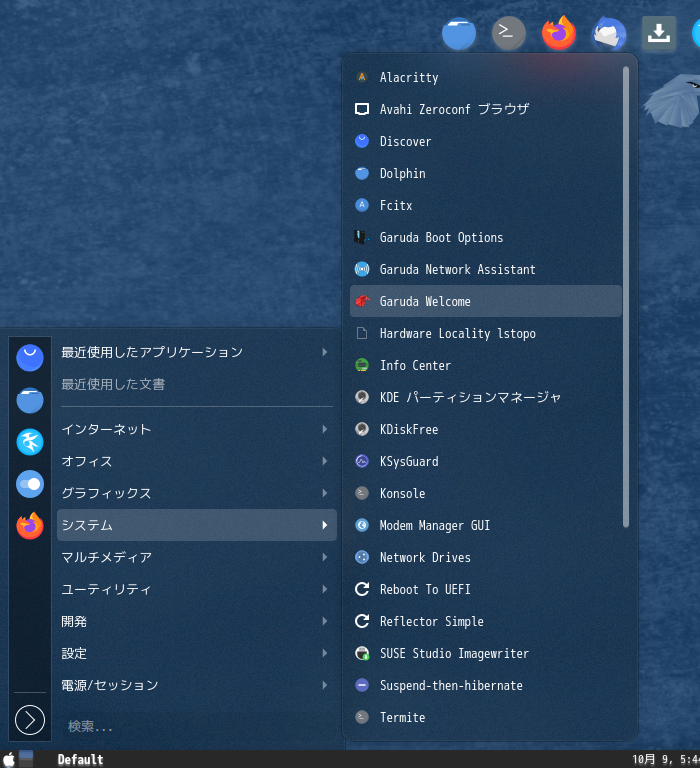Screen dimensions: 700x768
Task: Expand the オフィス category
Action: (x=196, y=461)
